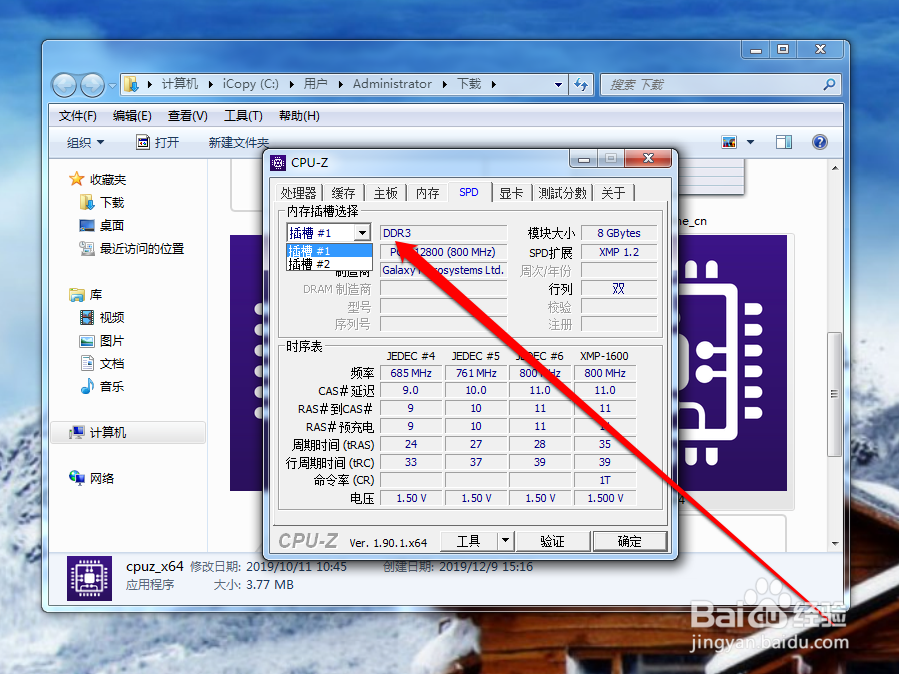Click the 确定 button

coord(630,540)
